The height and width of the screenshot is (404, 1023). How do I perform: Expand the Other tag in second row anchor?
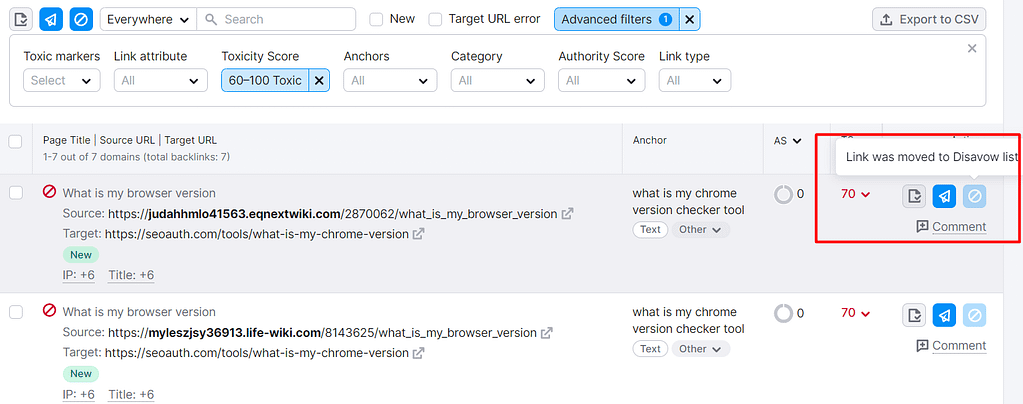701,349
